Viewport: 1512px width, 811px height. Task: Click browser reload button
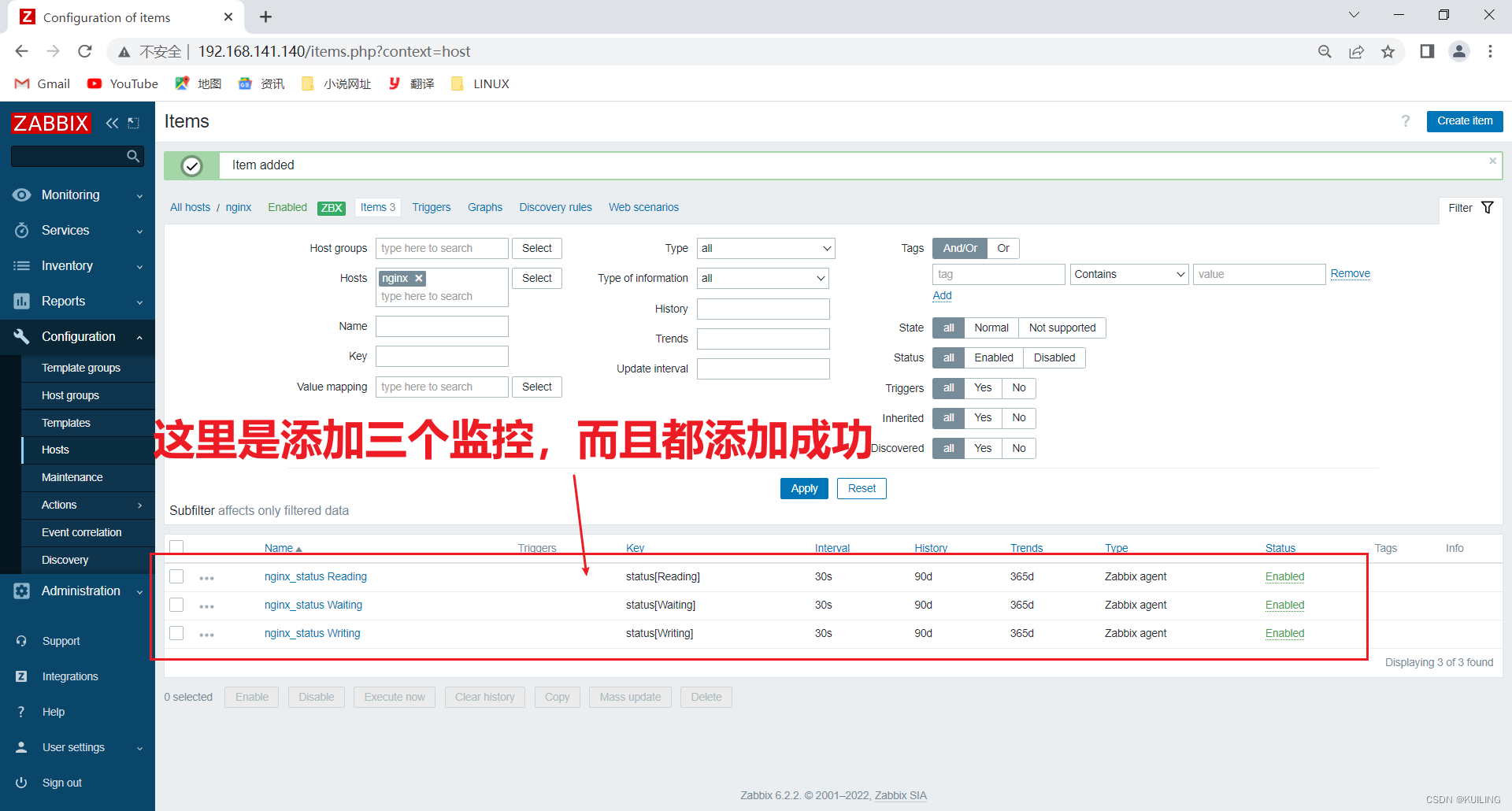[85, 51]
